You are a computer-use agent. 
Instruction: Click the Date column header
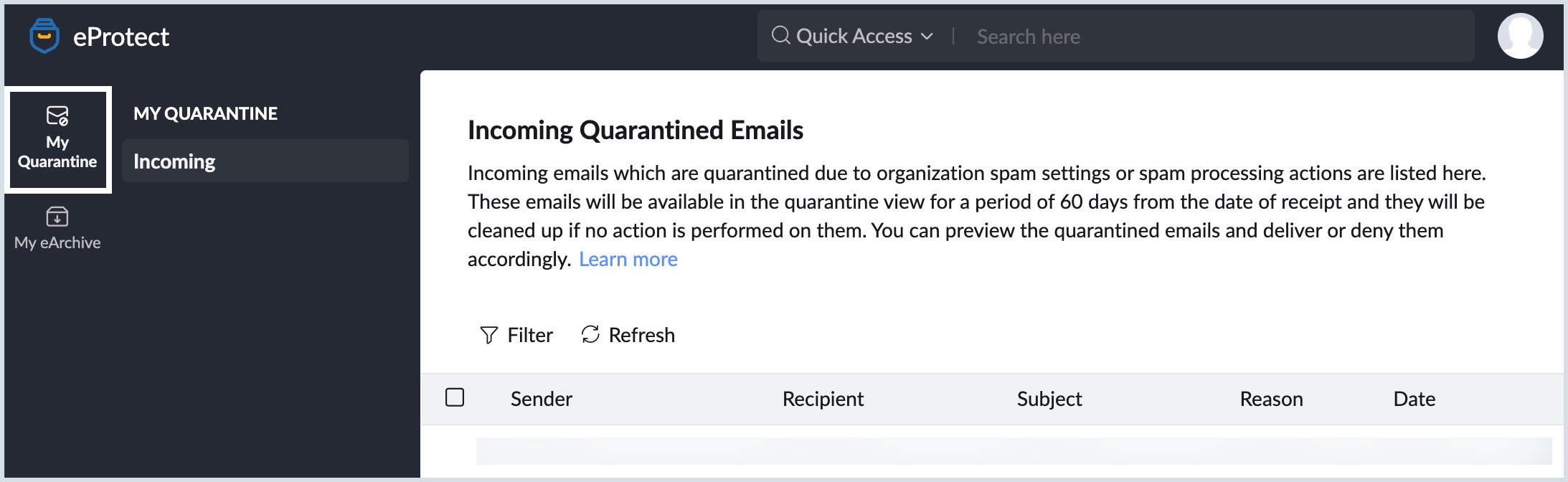coord(1414,399)
